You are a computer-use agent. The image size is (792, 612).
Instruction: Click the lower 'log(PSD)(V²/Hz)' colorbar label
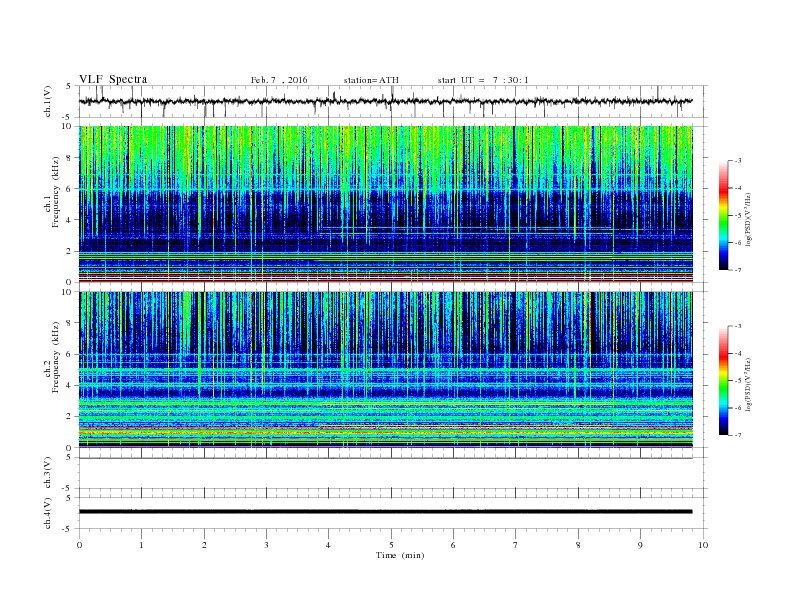pyautogui.click(x=749, y=384)
